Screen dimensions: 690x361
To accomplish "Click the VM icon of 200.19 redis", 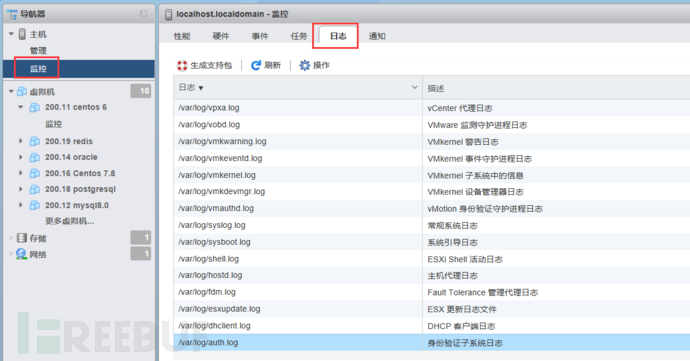I will coord(35,141).
